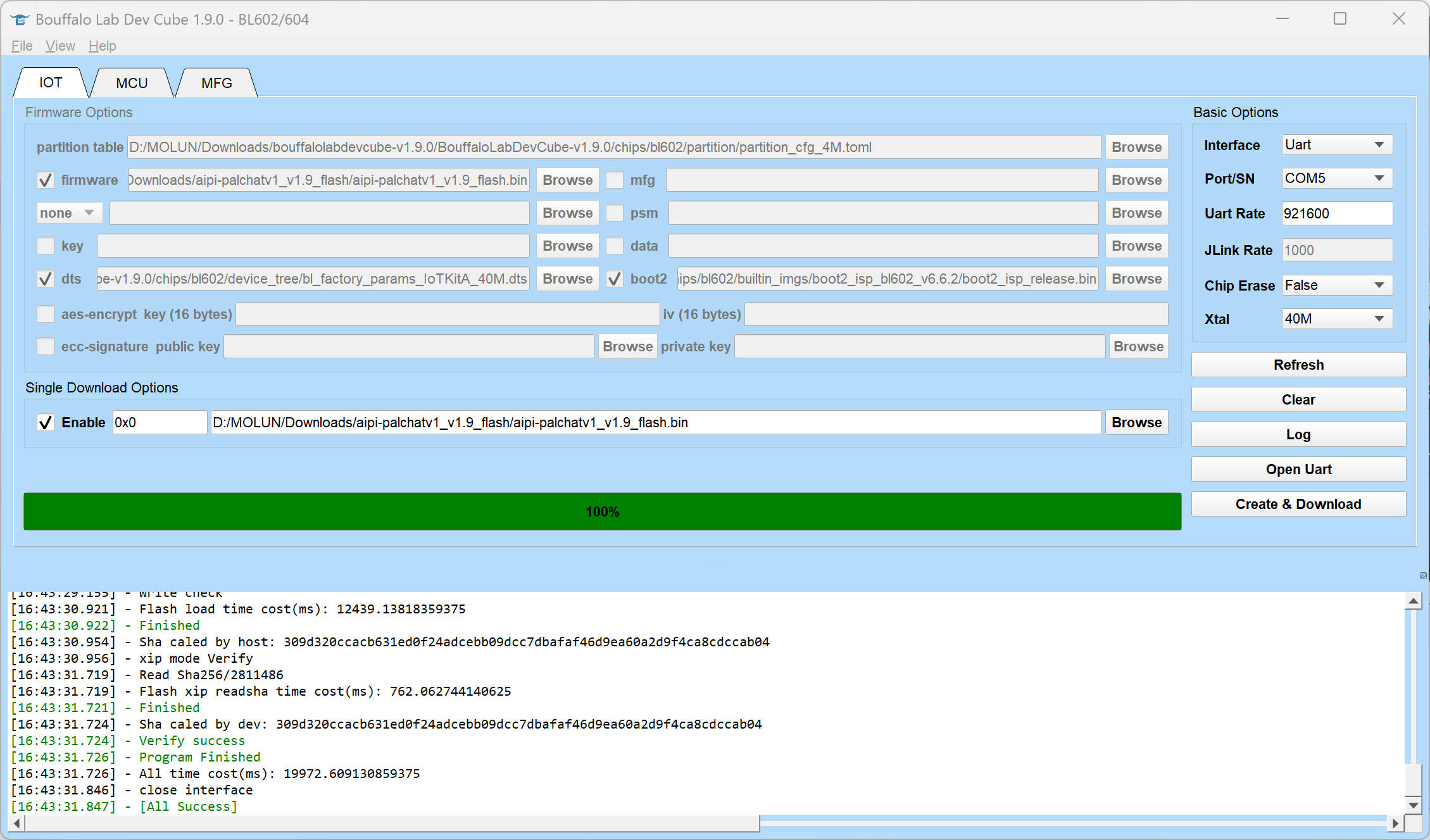Browse for the firmware bin file

tap(567, 180)
